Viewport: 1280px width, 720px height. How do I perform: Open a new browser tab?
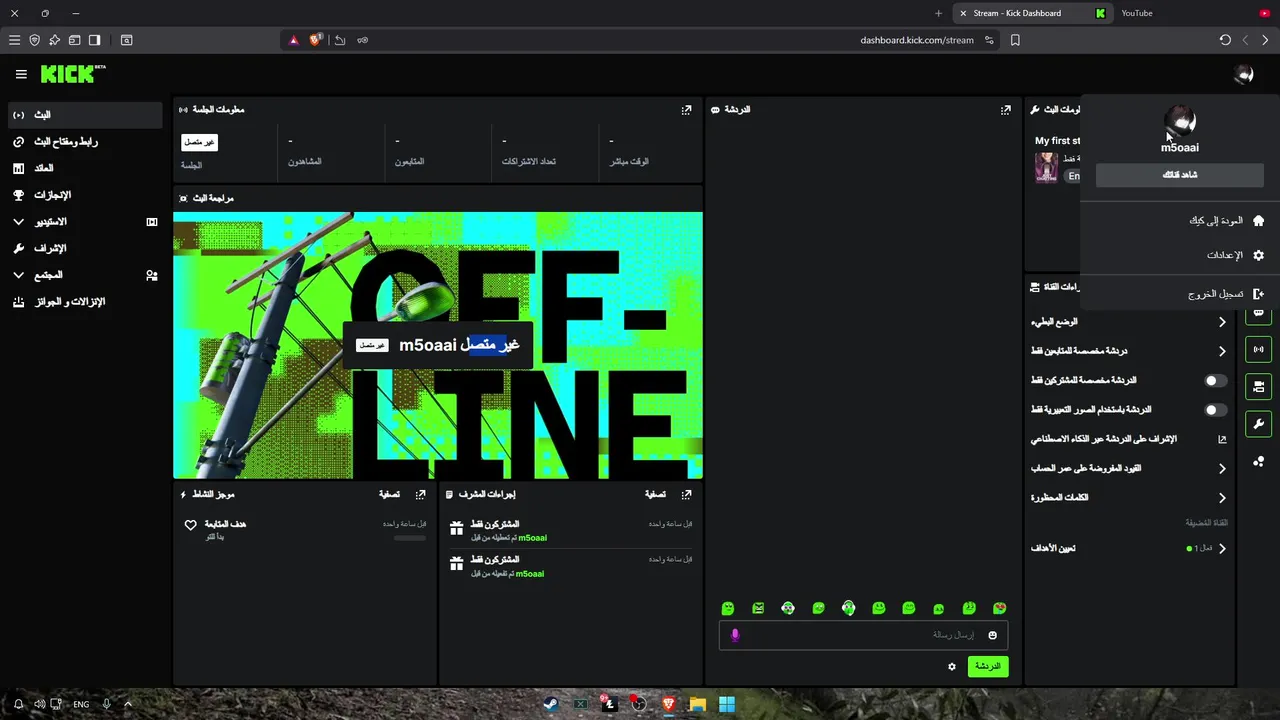(x=938, y=13)
